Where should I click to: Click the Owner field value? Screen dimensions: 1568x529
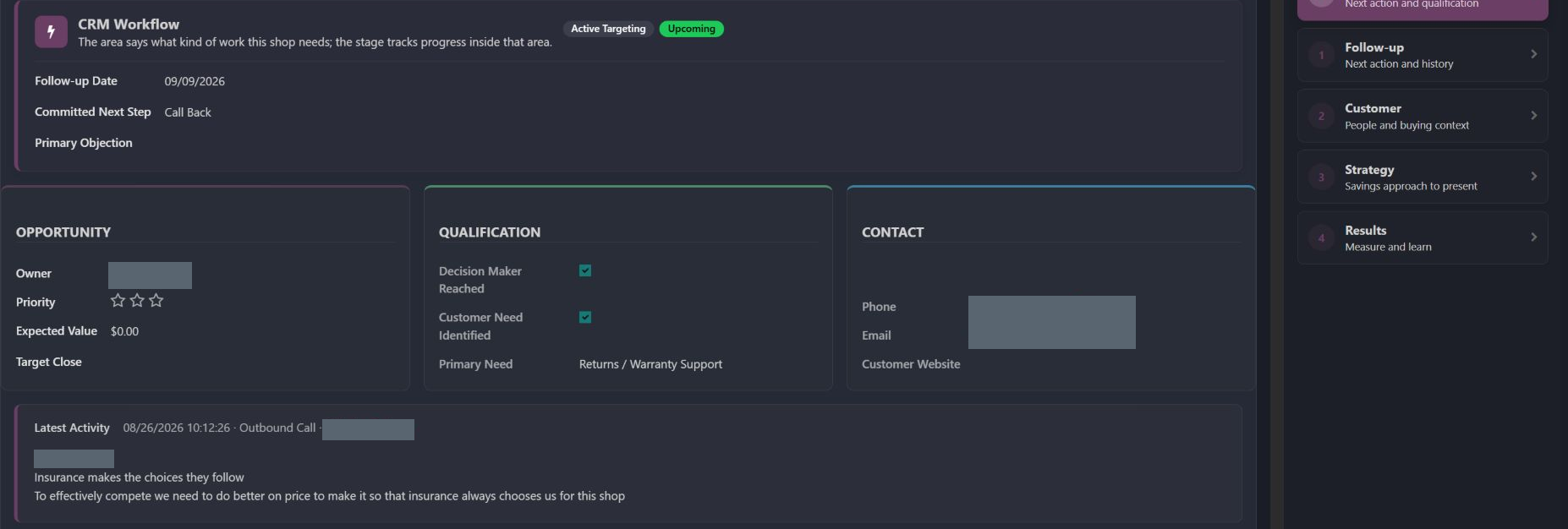pyautogui.click(x=150, y=275)
